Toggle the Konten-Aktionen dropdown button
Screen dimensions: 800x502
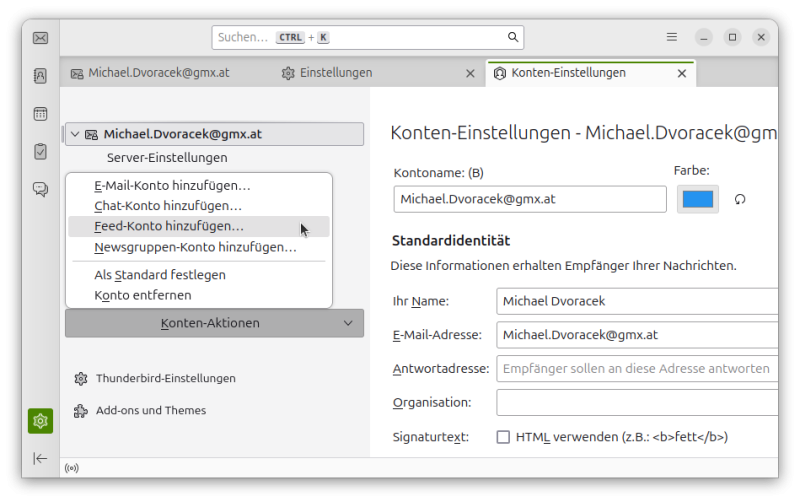tap(214, 323)
